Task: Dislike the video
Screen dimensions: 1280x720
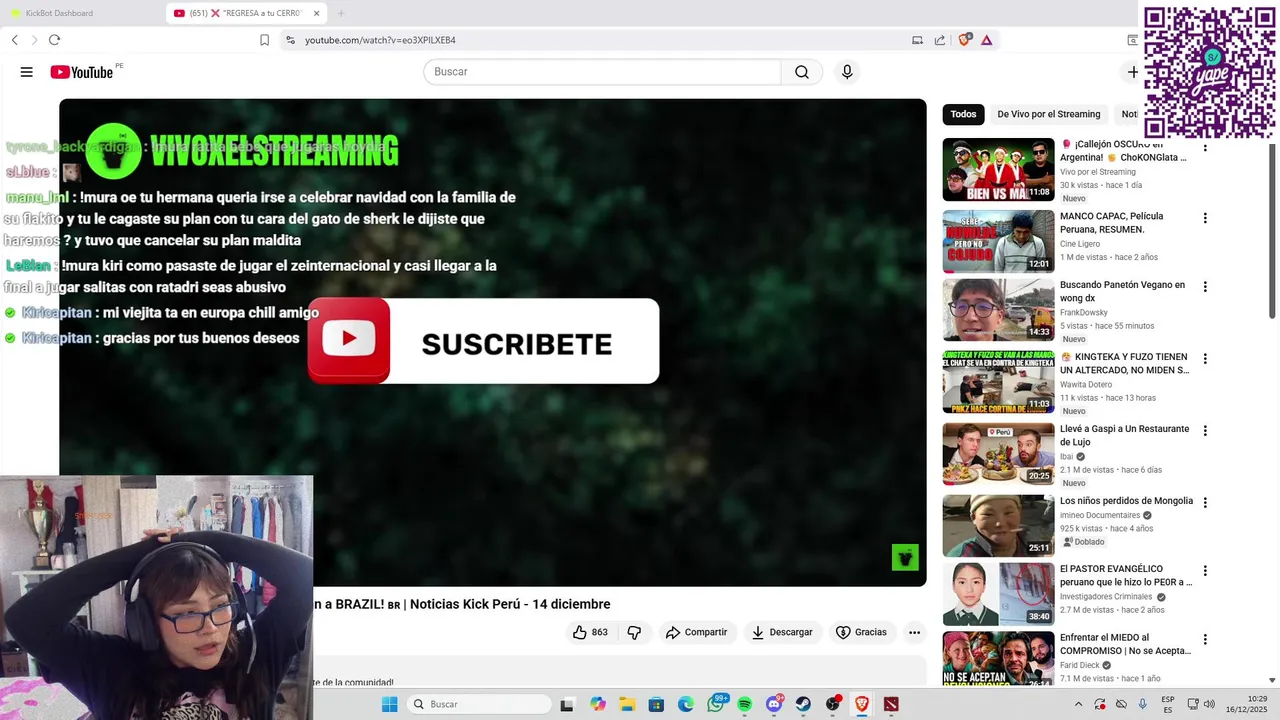Action: coord(634,632)
